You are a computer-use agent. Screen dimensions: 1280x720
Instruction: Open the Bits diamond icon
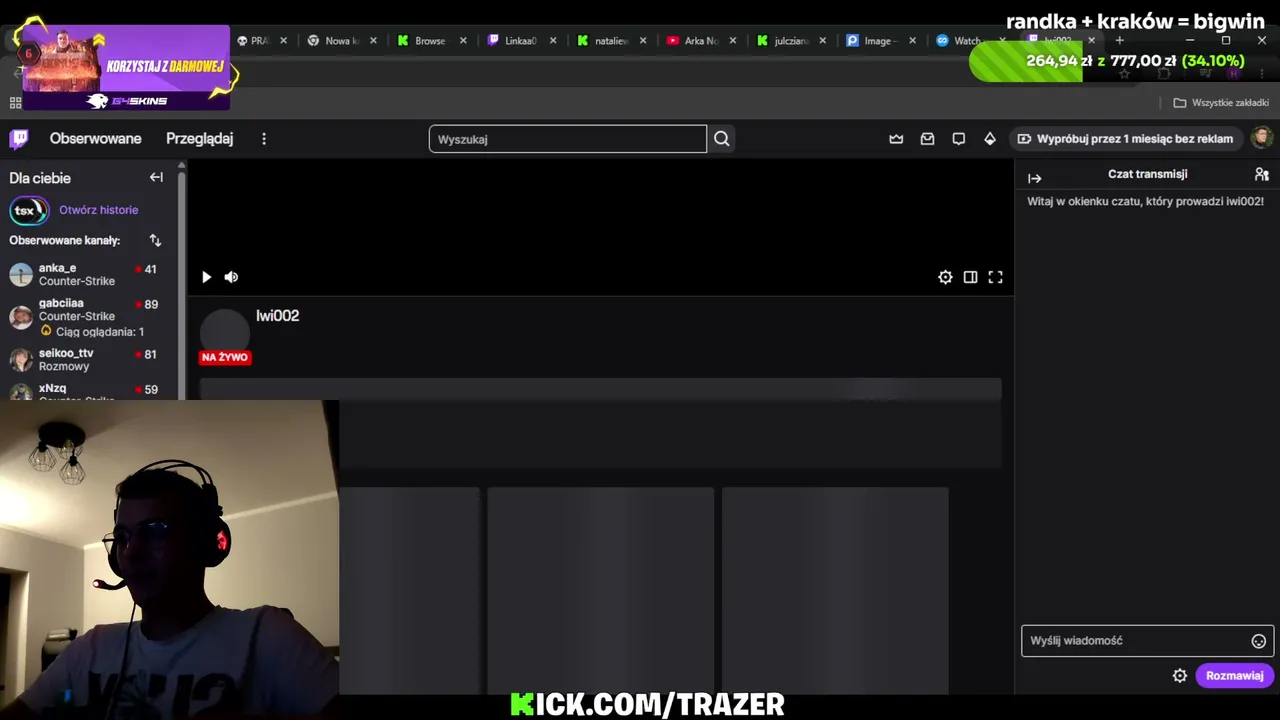[990, 139]
